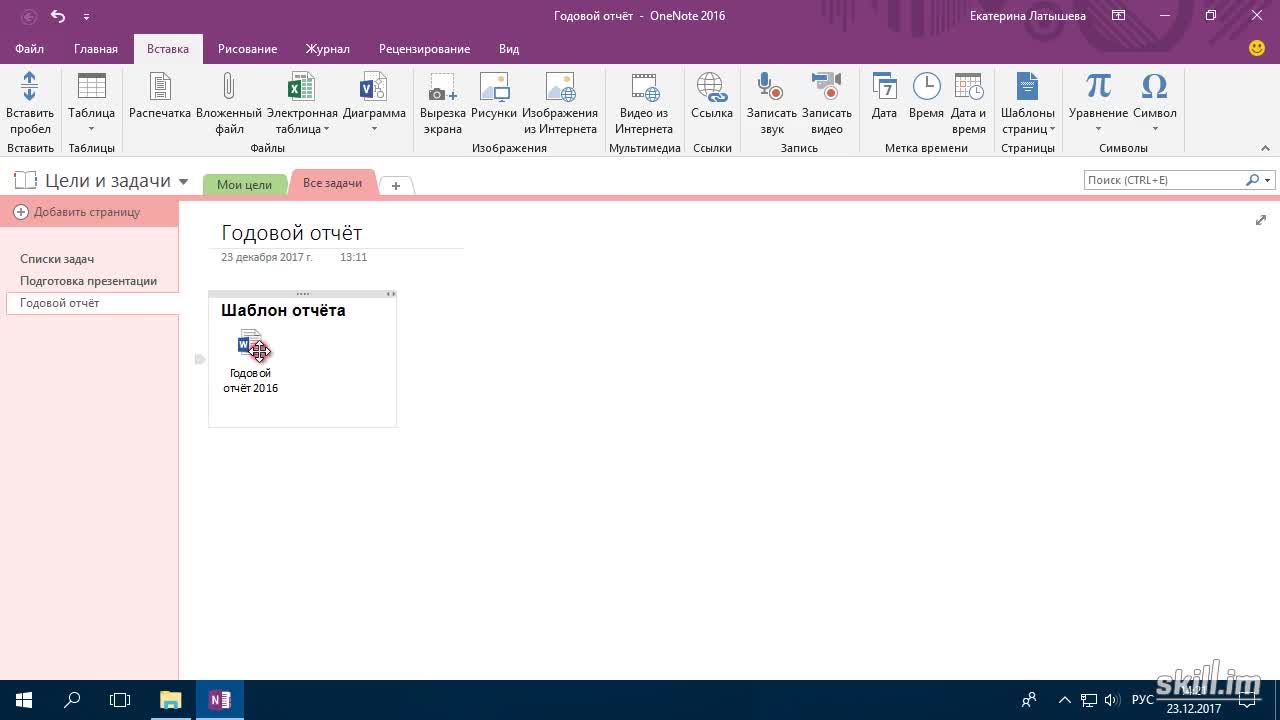1280x720 pixels.
Task: Open Windows taskbar search
Action: point(72,700)
